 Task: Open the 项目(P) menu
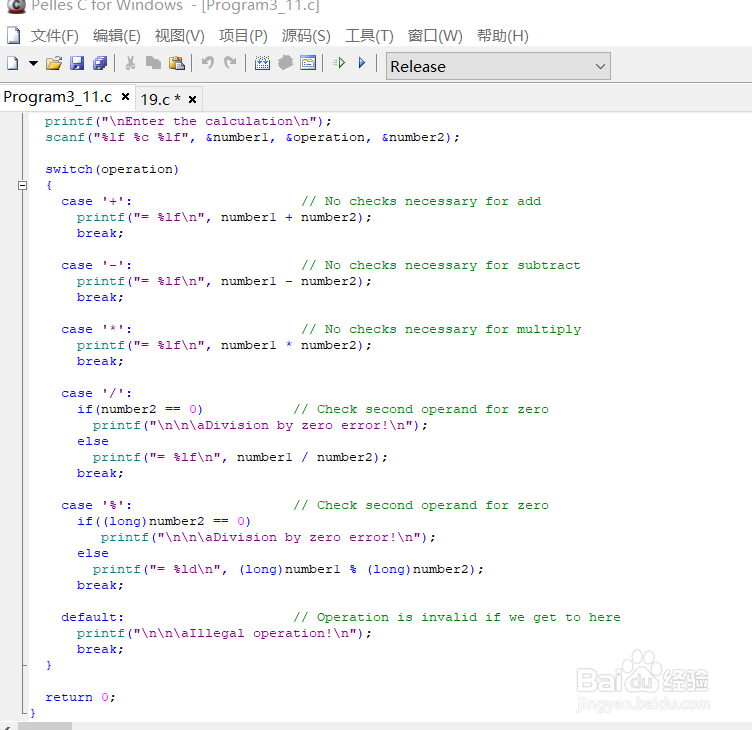pyautogui.click(x=243, y=36)
